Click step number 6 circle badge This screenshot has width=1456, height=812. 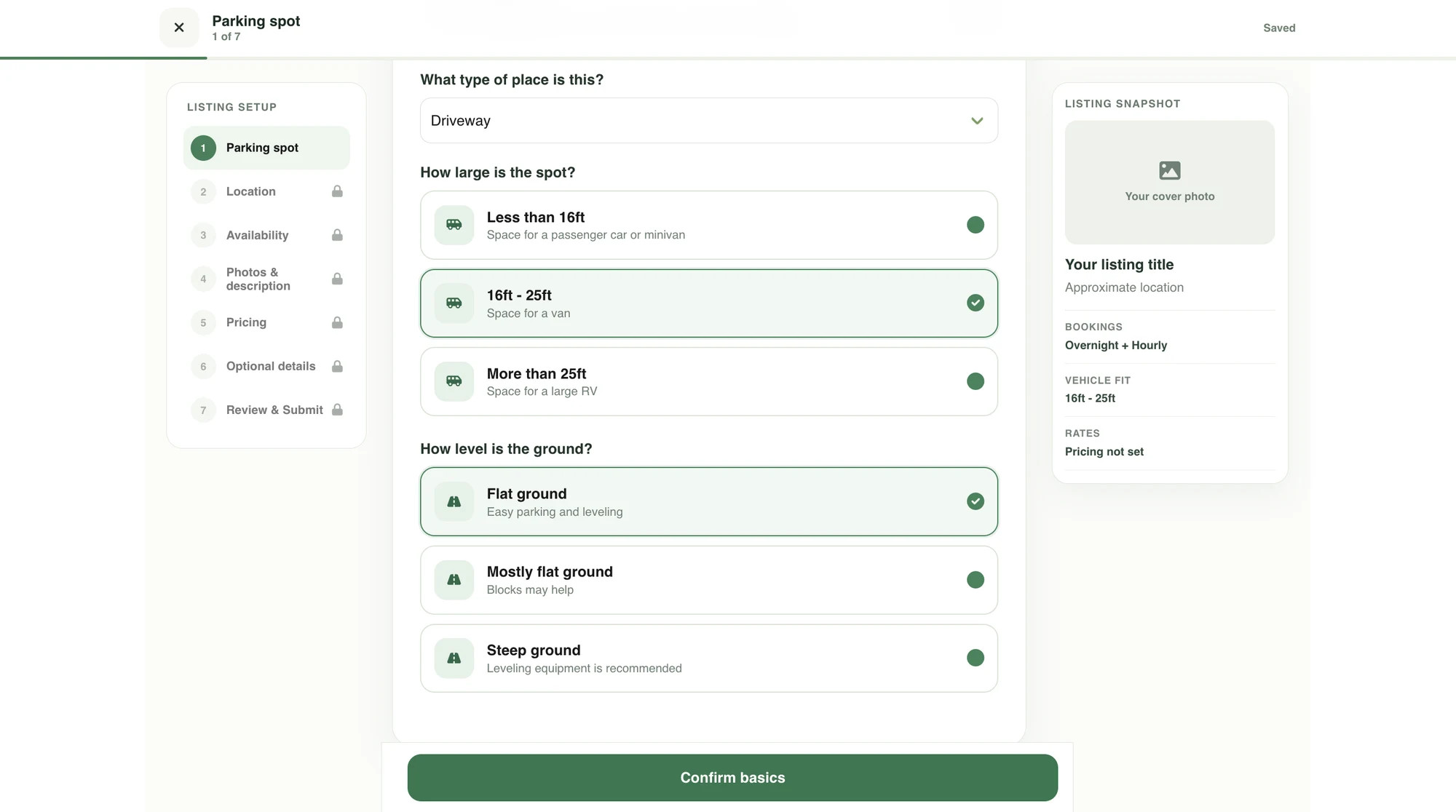pyautogui.click(x=203, y=366)
